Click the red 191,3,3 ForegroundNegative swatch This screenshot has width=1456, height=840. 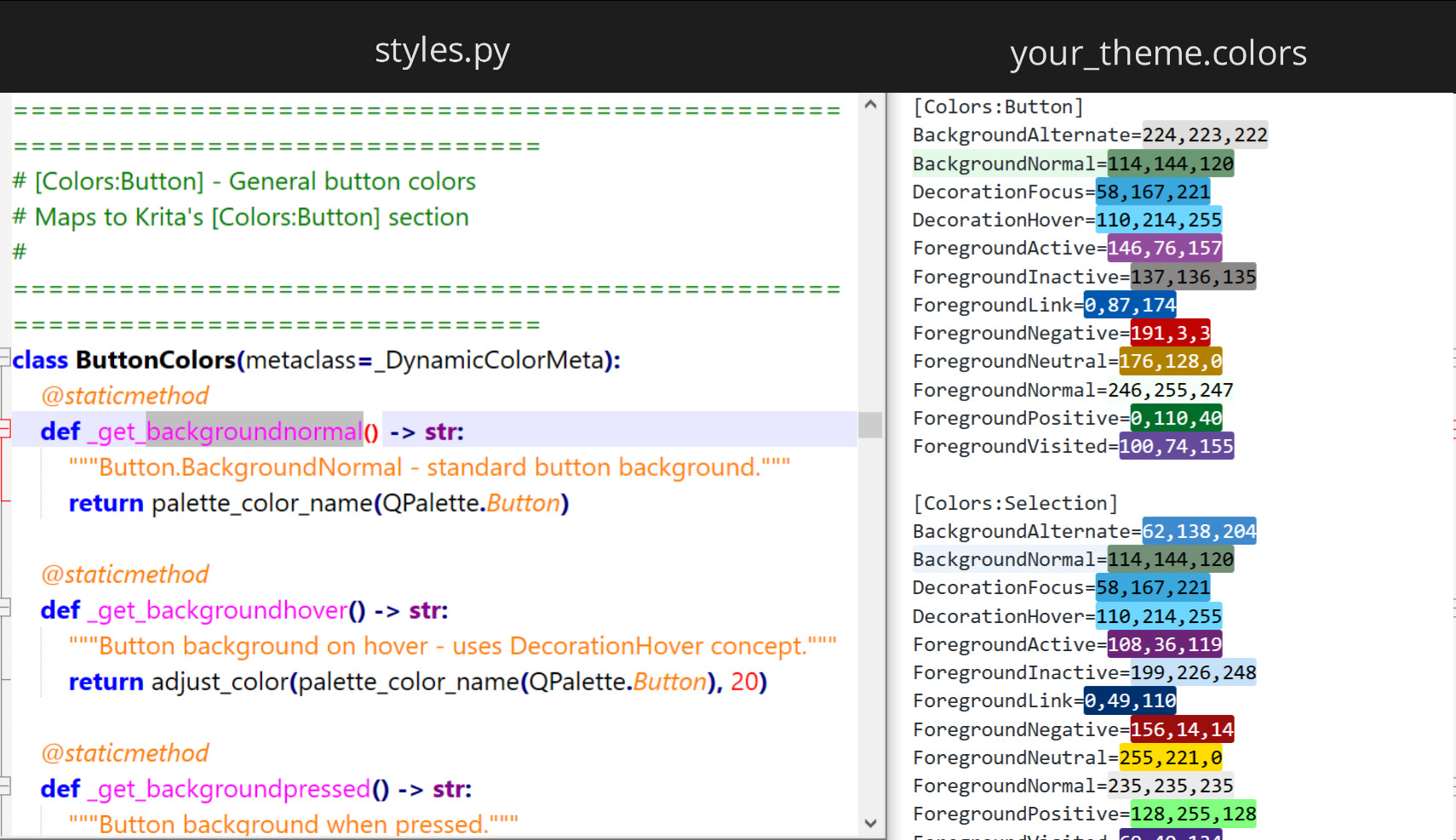pos(1170,333)
